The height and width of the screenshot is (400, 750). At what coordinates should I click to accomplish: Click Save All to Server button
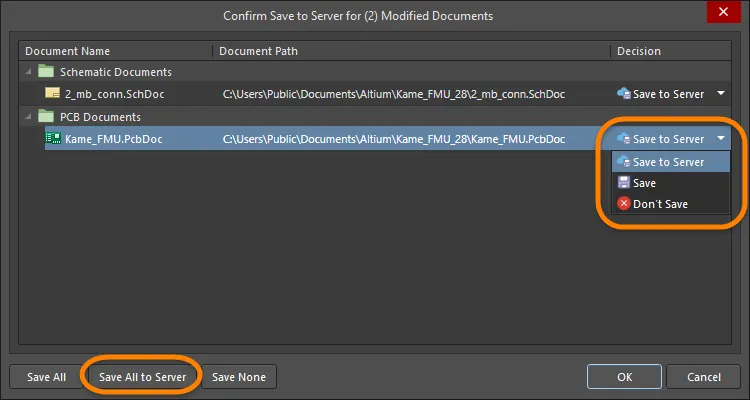[142, 377]
